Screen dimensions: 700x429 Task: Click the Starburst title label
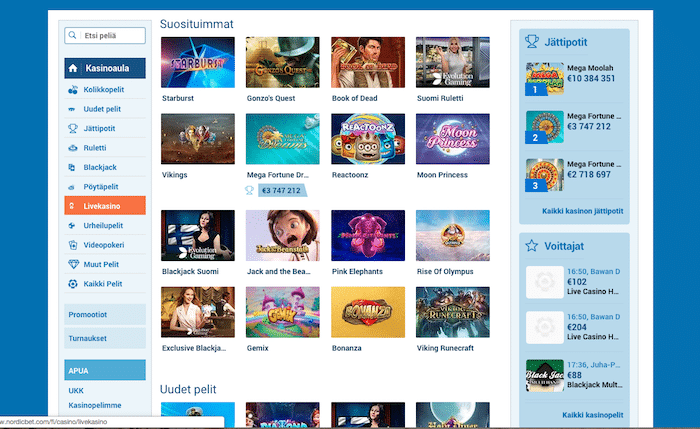pos(178,98)
